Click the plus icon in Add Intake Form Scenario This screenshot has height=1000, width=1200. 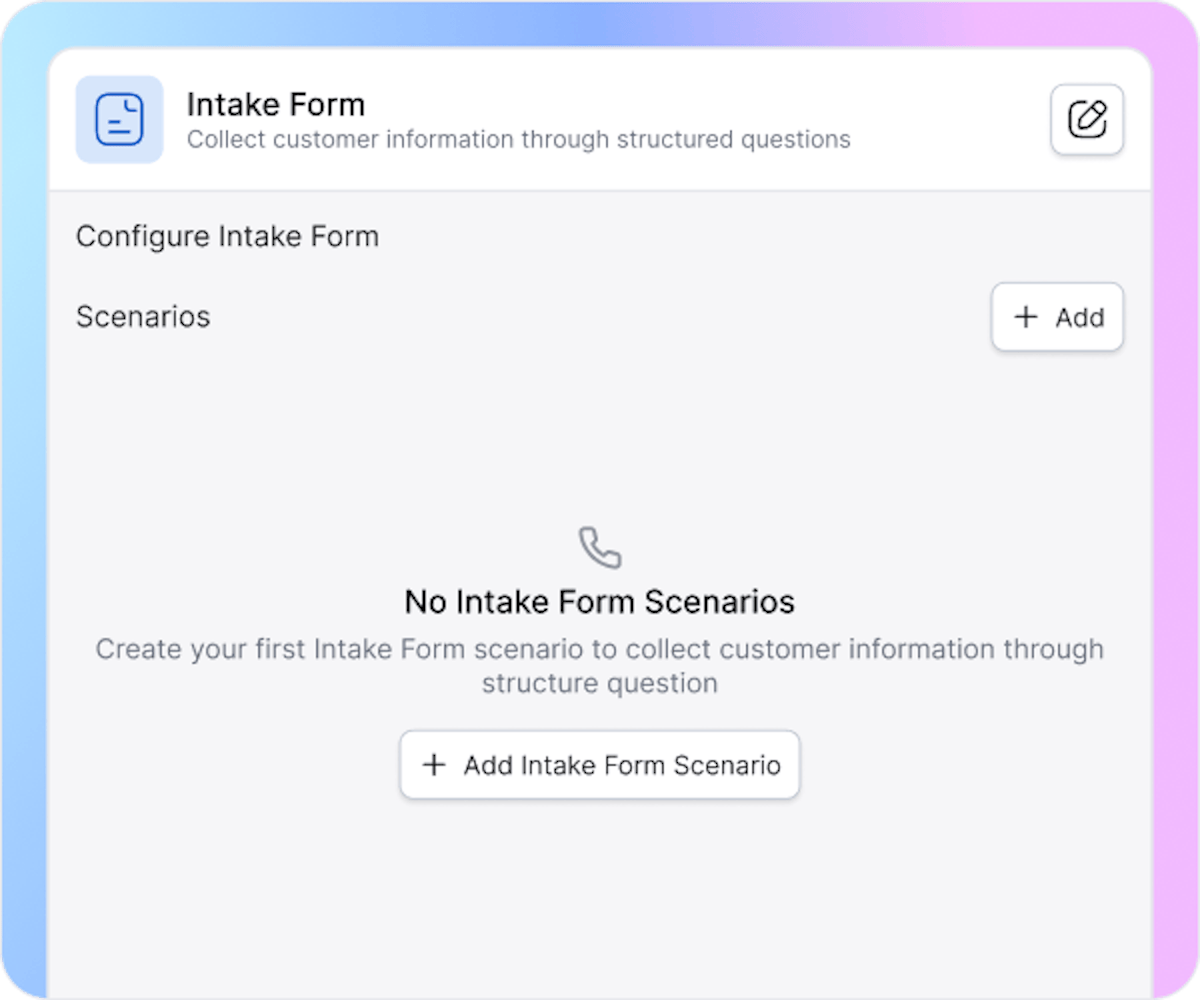(433, 765)
